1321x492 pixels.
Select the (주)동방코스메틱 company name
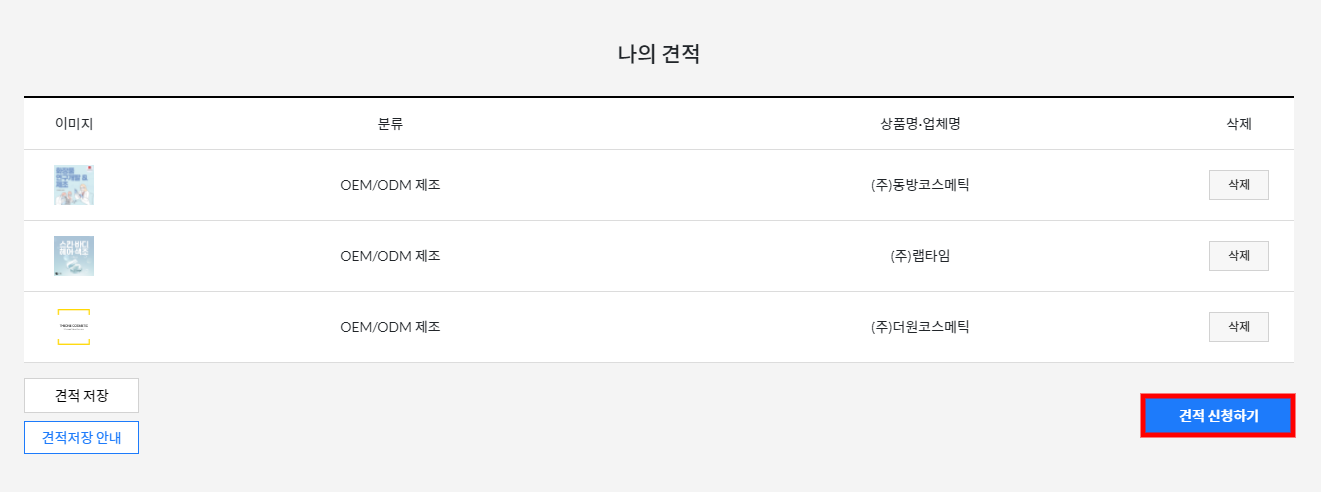[x=920, y=185]
